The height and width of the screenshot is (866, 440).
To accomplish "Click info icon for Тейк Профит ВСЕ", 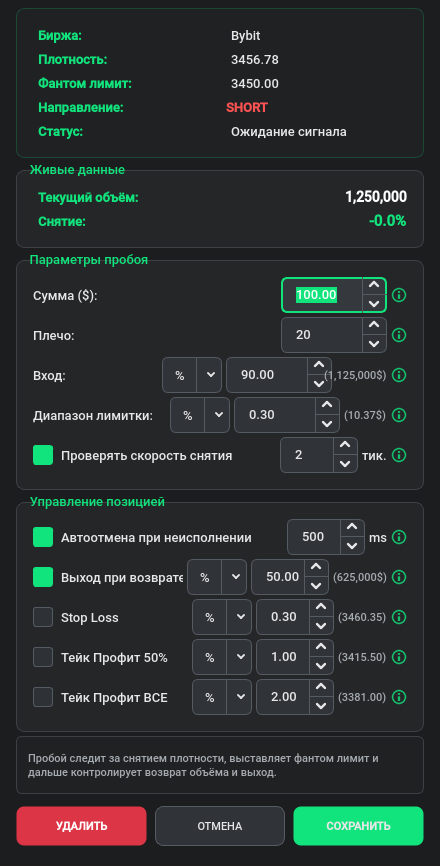I will (399, 697).
